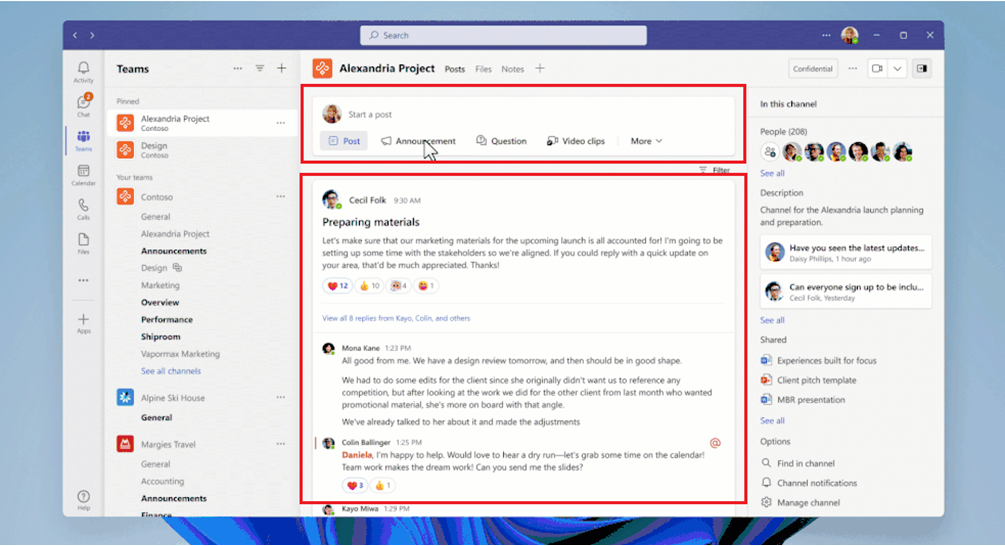Screen dimensions: 1005x546
Task: Toggle the channel info pane
Action: 922,69
